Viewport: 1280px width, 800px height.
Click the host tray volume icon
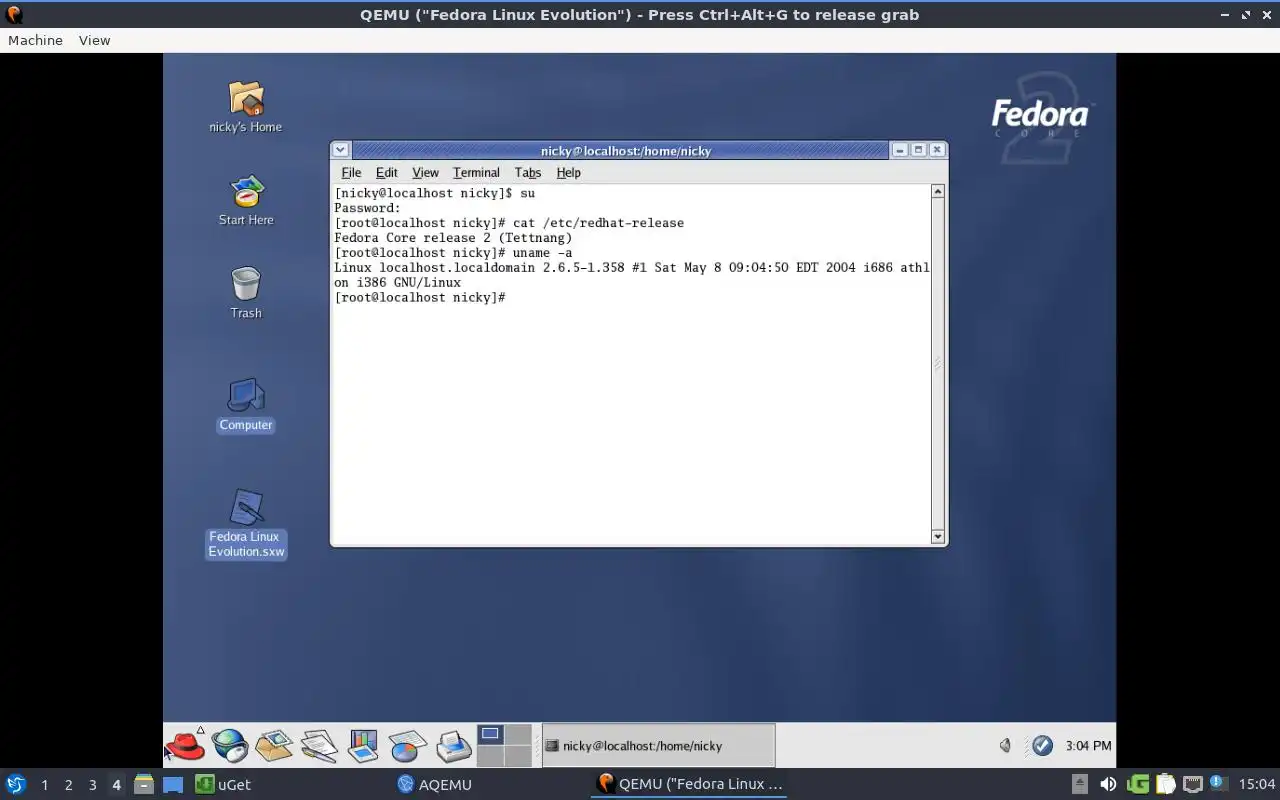(x=1108, y=784)
